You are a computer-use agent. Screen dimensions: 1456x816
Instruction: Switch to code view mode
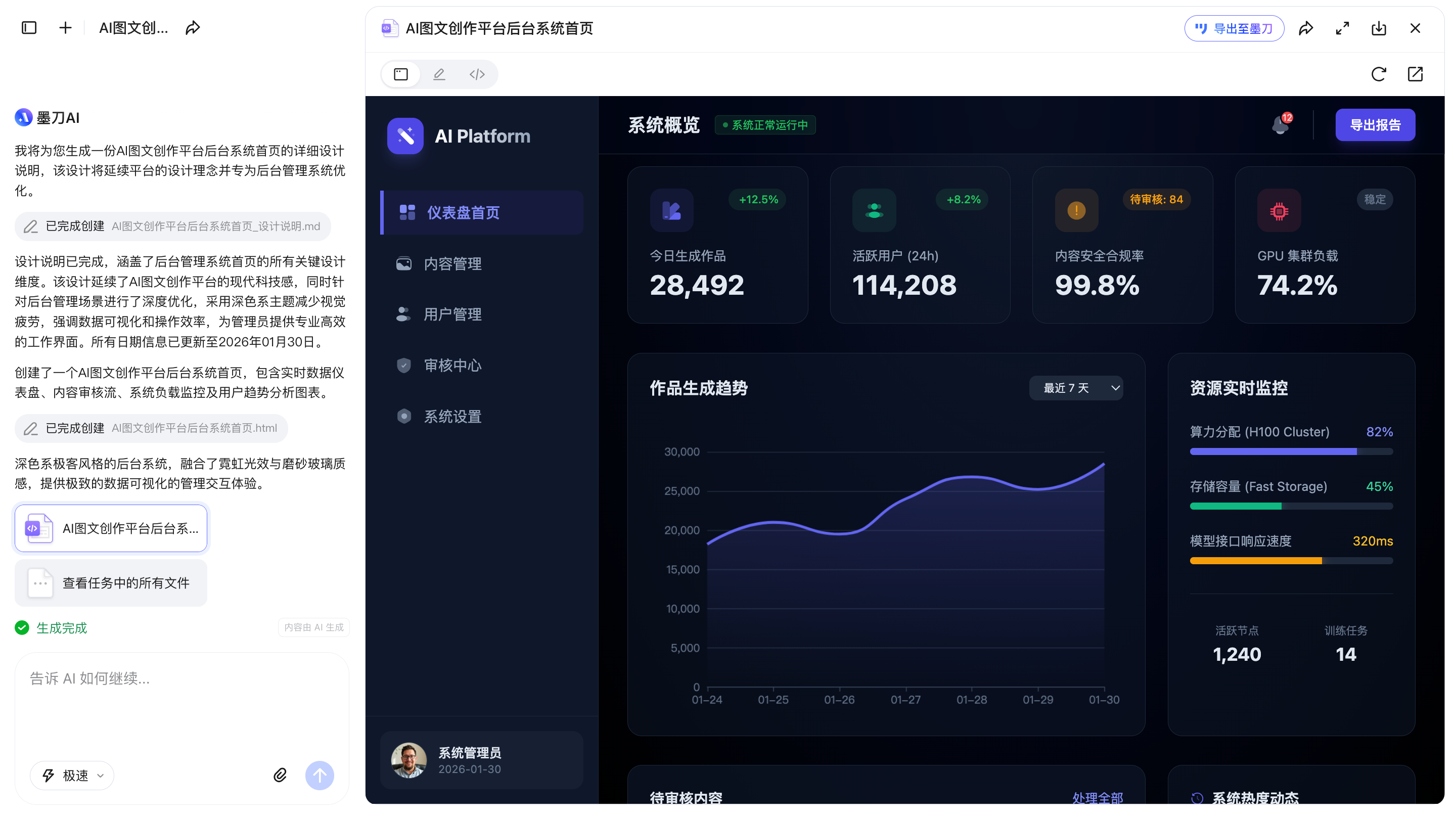point(477,74)
